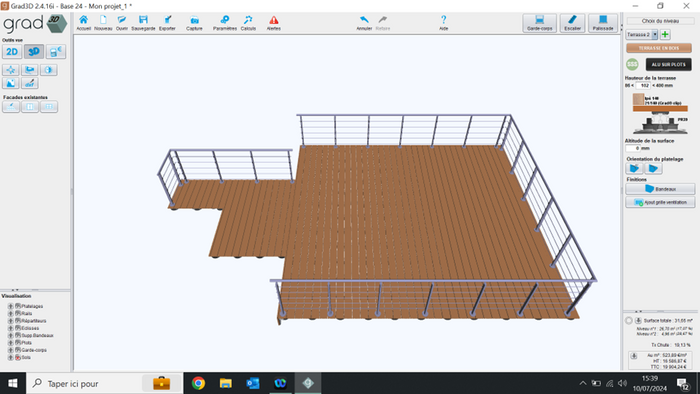Open the Escalier tab

(572, 23)
